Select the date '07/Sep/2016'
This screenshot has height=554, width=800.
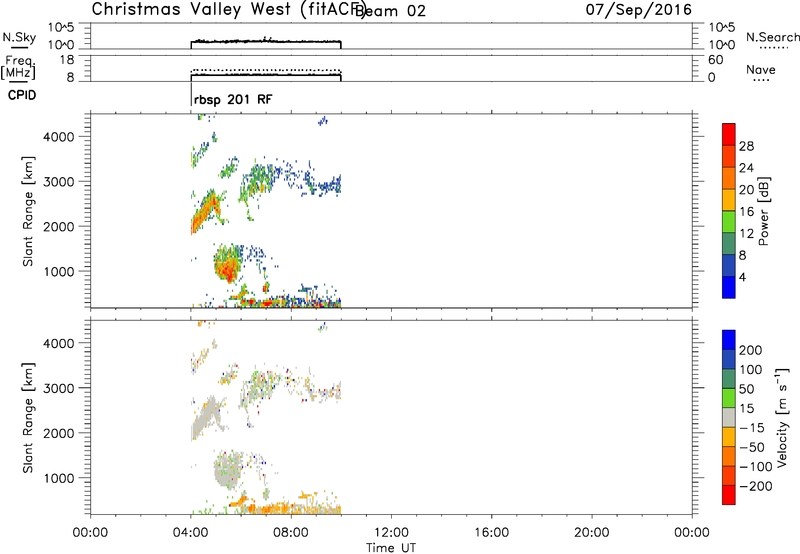(638, 10)
